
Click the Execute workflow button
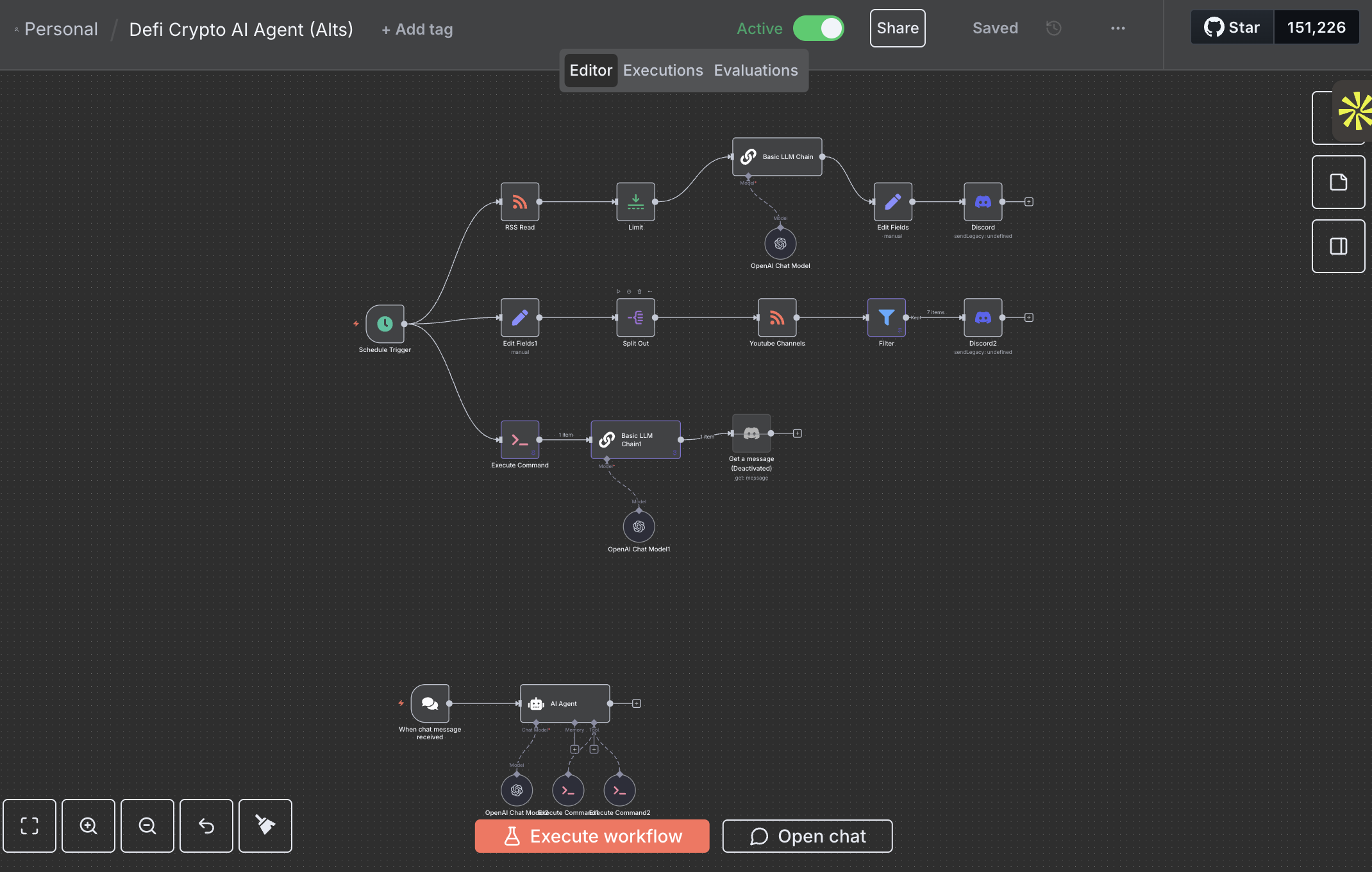591,836
